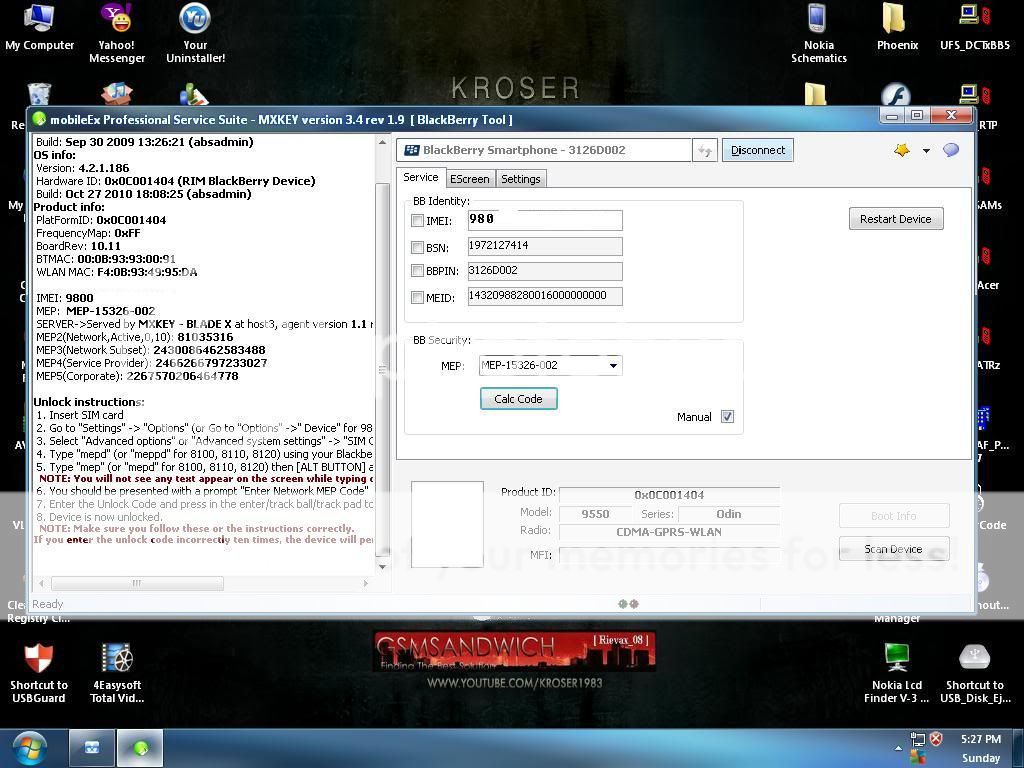
Task: Expand the dropdown arrow beside star icon
Action: [926, 151]
